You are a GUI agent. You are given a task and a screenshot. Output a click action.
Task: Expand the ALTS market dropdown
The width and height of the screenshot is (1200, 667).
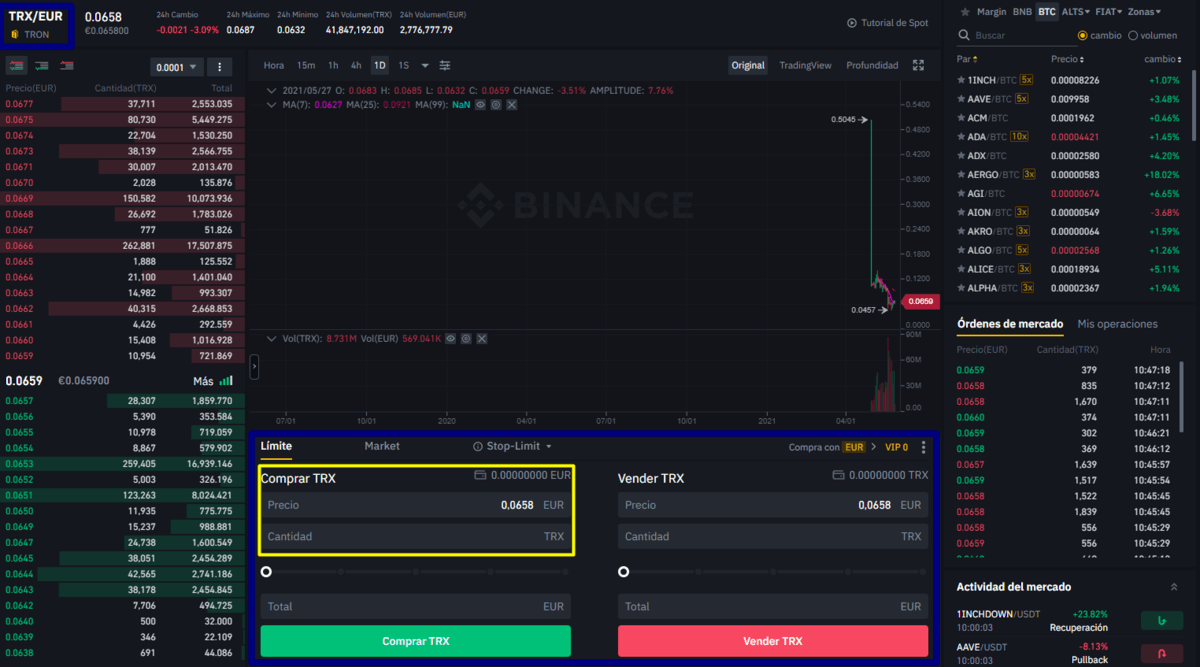(1076, 12)
